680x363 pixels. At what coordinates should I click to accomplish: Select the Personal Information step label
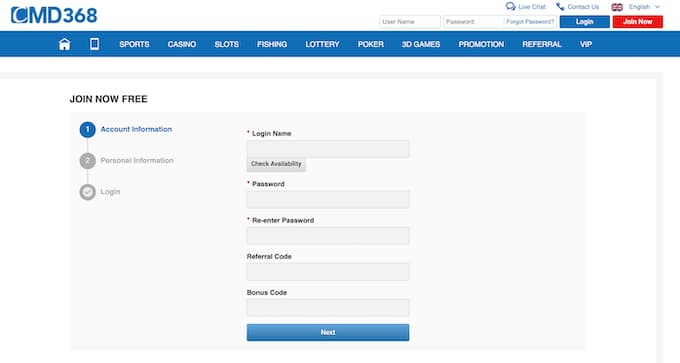point(137,160)
